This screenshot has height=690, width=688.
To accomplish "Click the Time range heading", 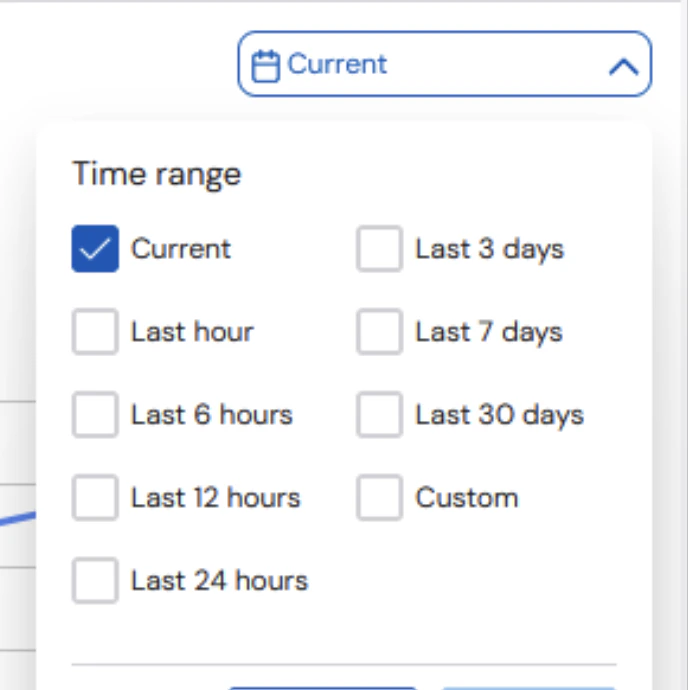I will 157,175.
